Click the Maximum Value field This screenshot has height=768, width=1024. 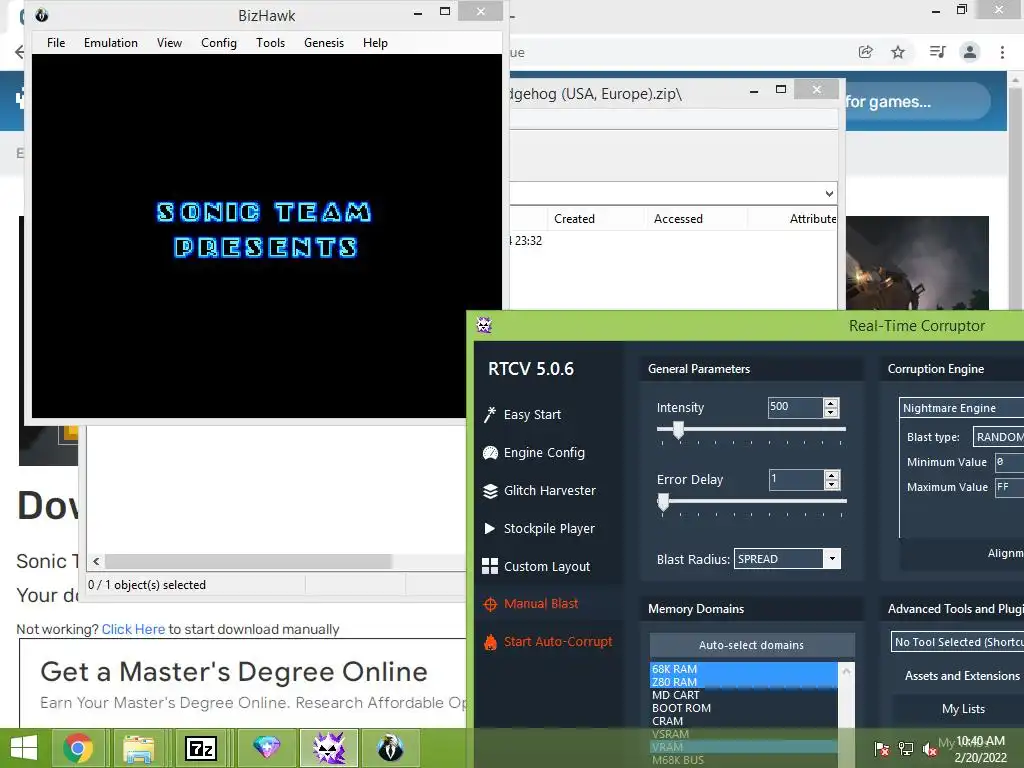(1009, 487)
